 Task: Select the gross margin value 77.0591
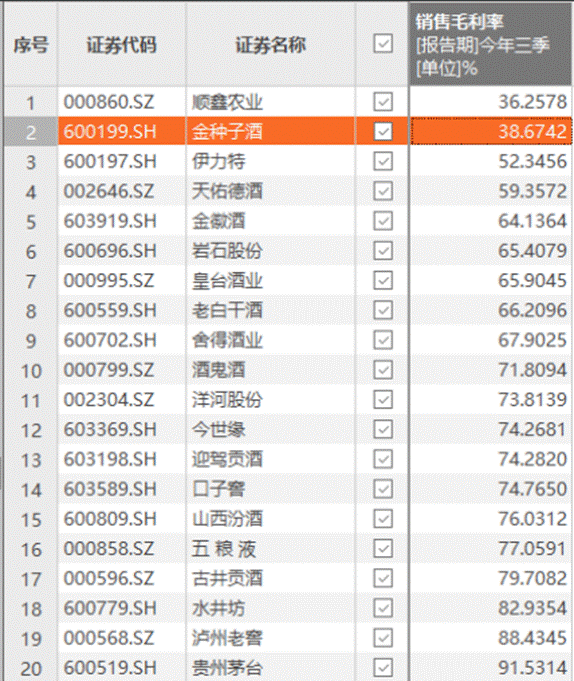tap(532, 549)
